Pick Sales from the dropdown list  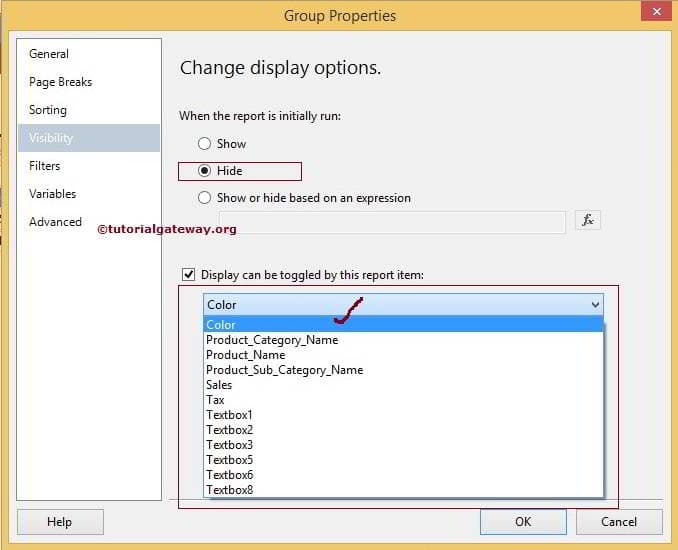click(403, 385)
